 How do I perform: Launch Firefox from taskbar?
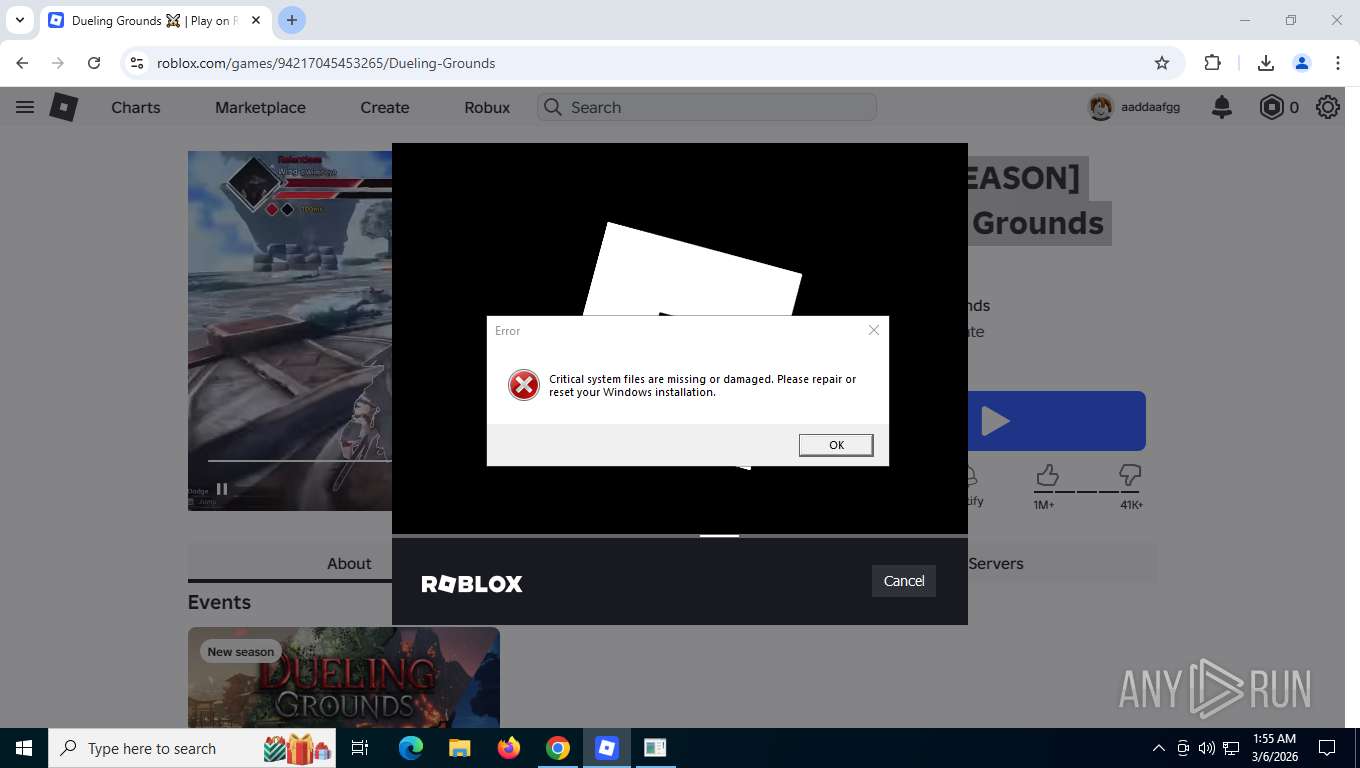[509, 748]
